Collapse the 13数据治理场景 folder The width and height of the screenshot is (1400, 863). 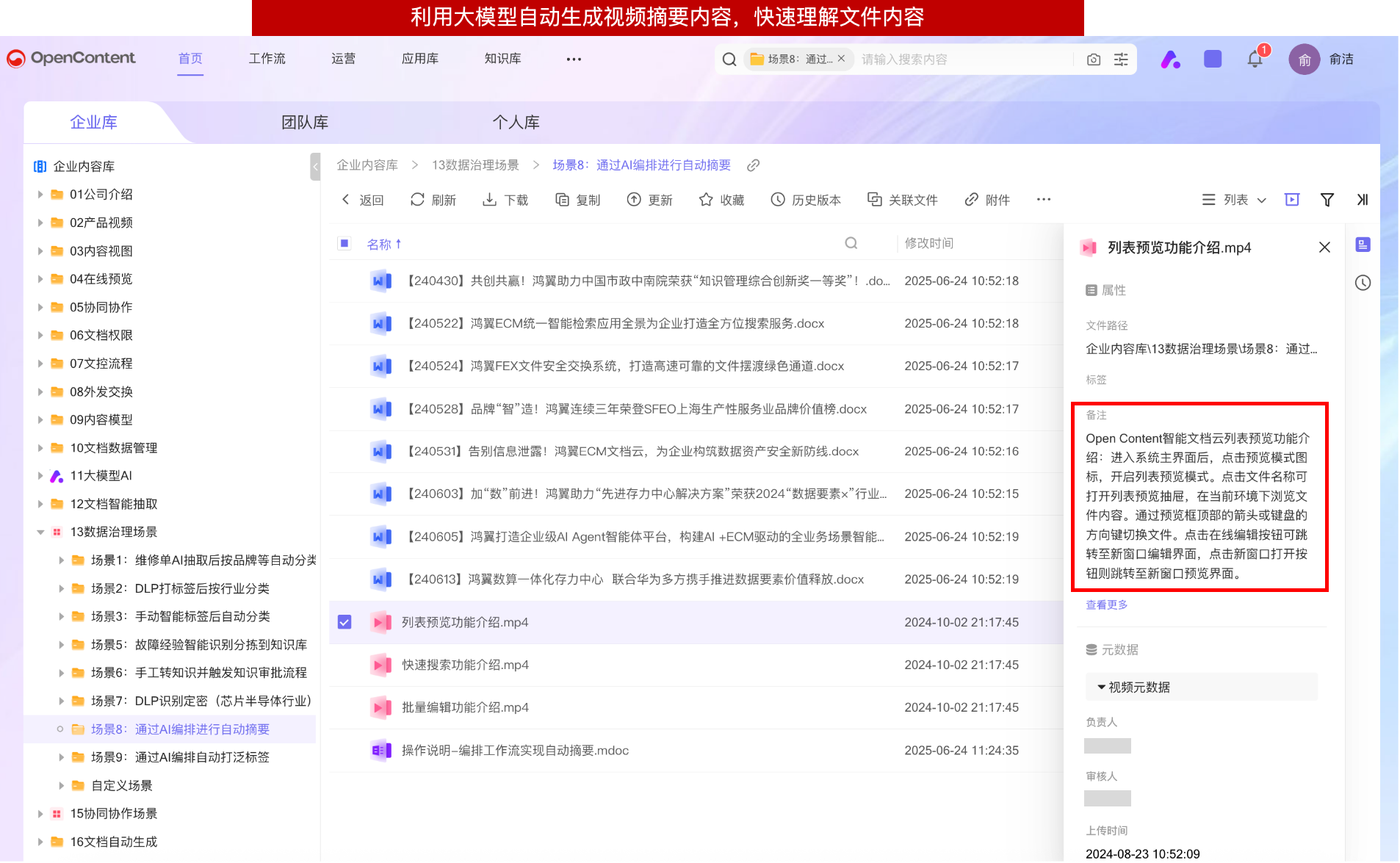41,531
